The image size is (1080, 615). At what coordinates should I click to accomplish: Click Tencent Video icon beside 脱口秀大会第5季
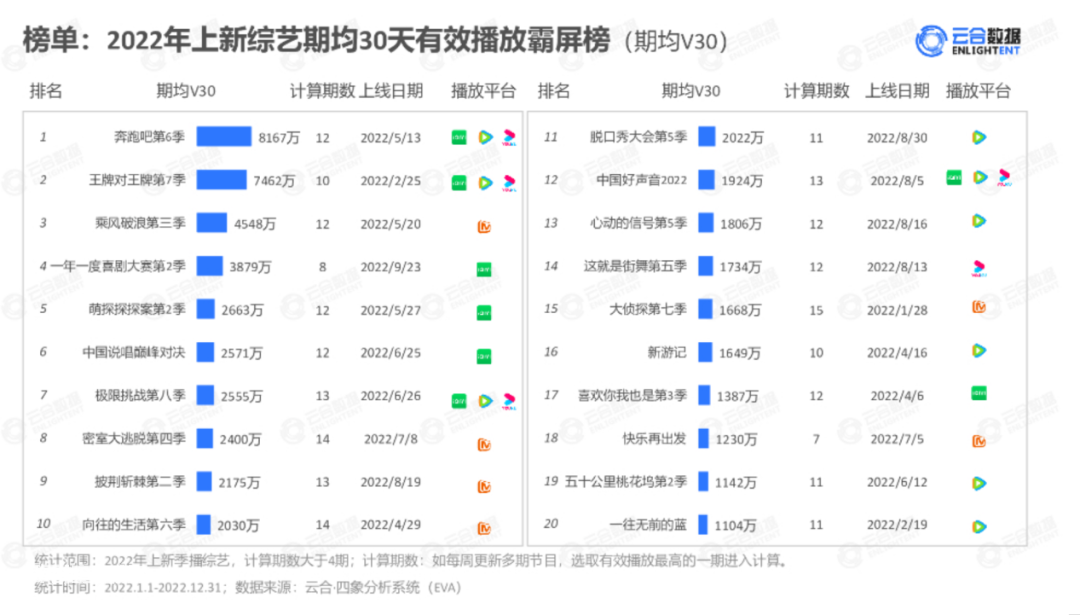(979, 138)
